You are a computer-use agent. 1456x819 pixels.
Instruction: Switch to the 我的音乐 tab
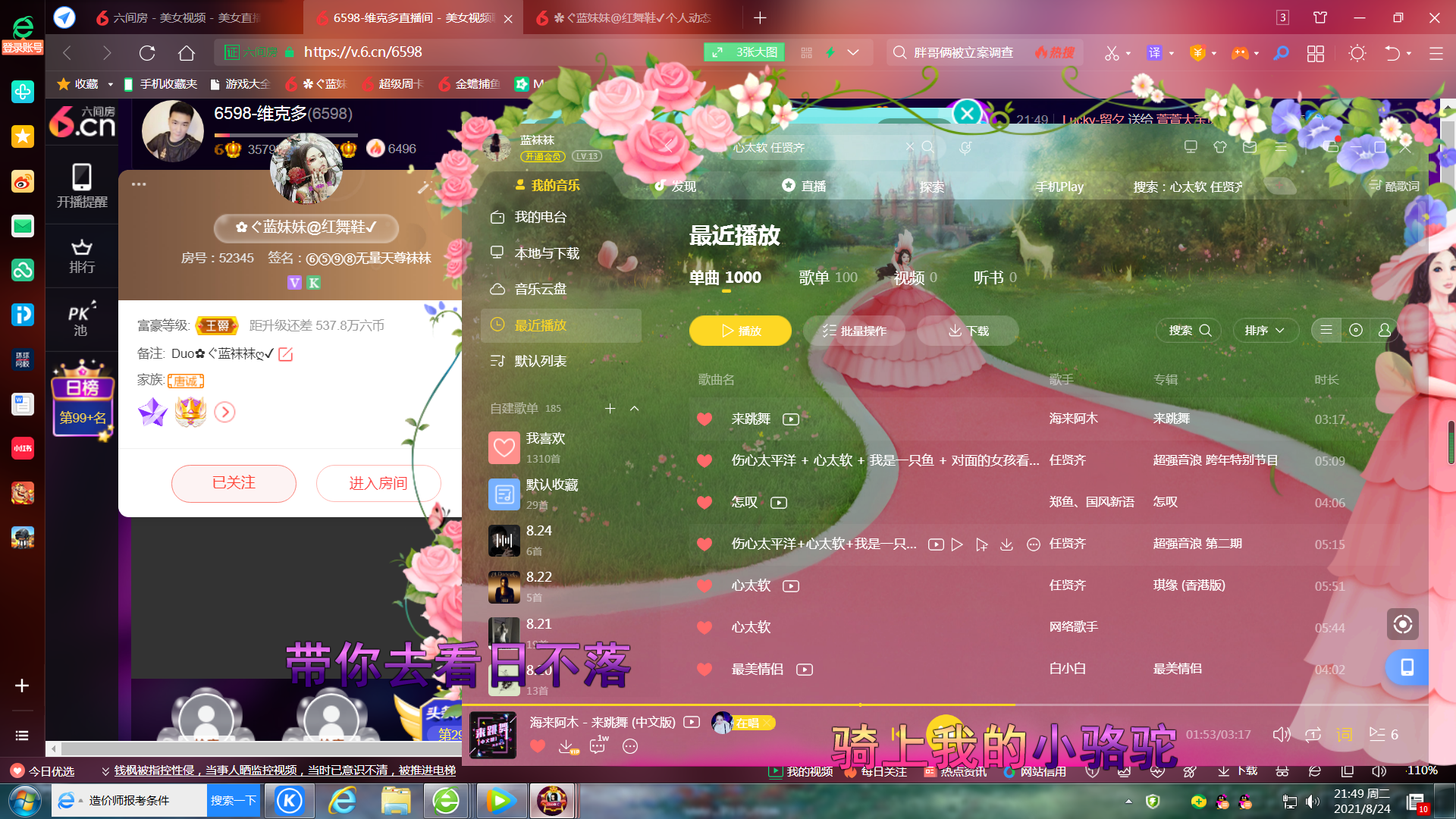point(548,185)
